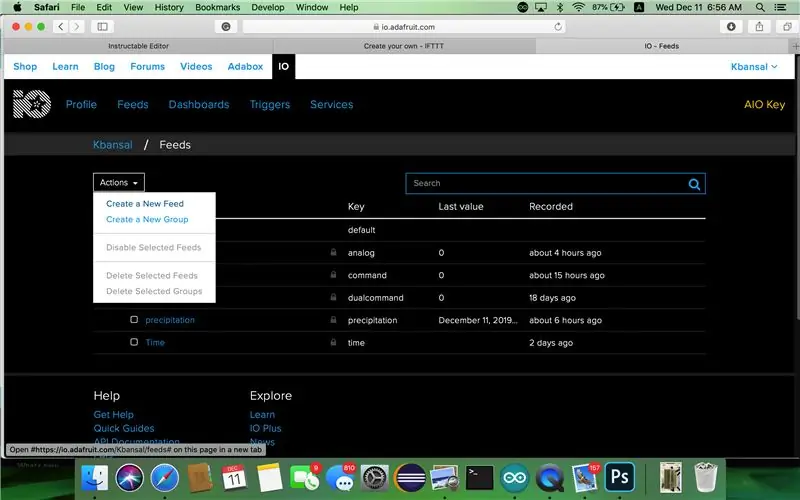Open Finder from the dock
This screenshot has height=500, width=800.
(94, 478)
